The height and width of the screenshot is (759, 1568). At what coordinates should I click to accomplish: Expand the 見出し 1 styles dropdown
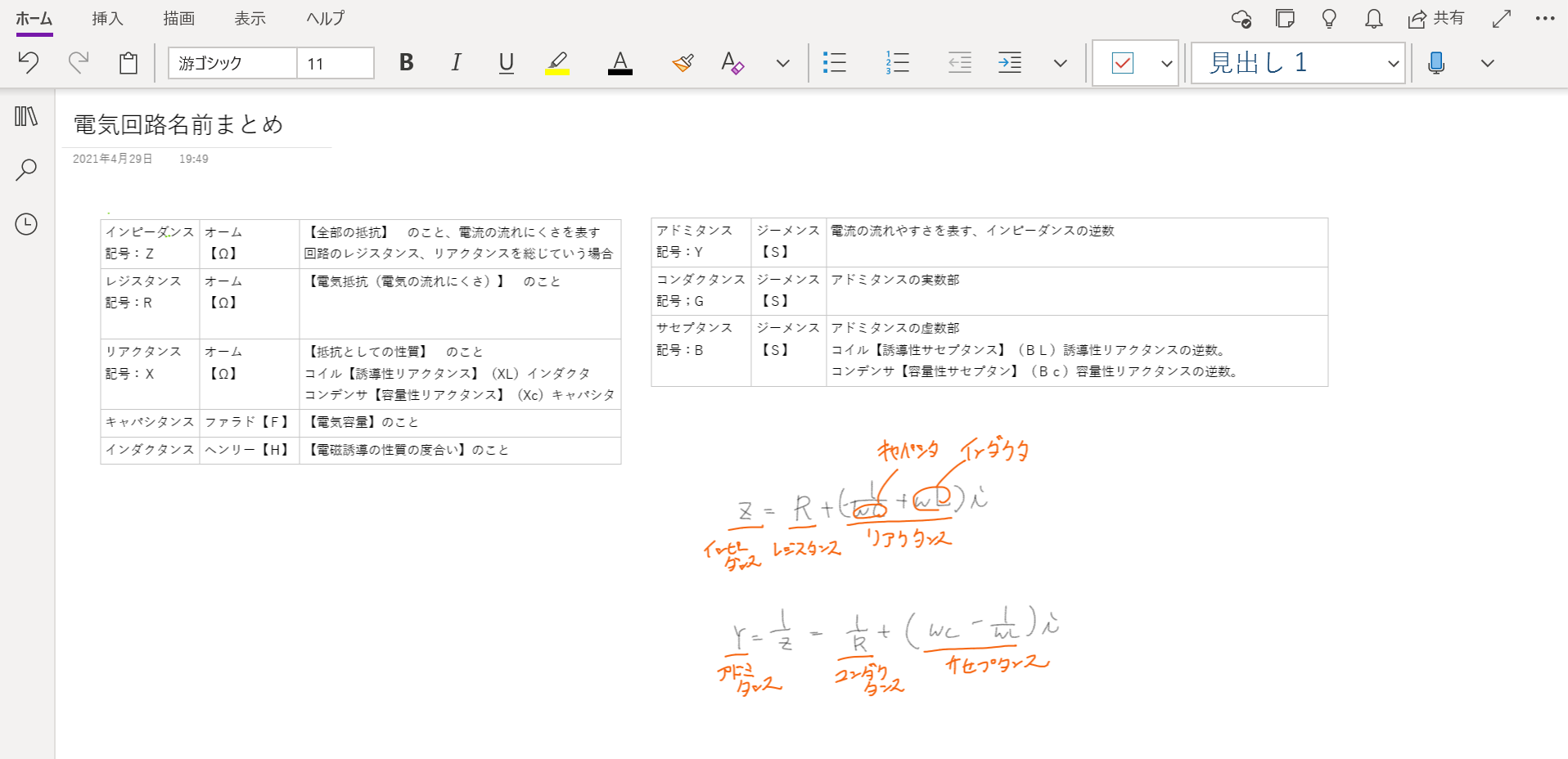[x=1393, y=64]
